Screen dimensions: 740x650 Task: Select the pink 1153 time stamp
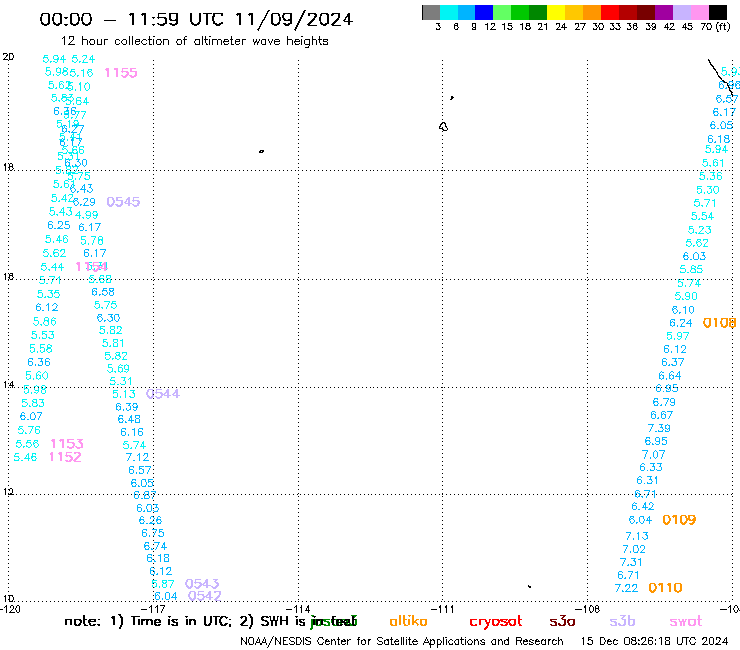67,444
